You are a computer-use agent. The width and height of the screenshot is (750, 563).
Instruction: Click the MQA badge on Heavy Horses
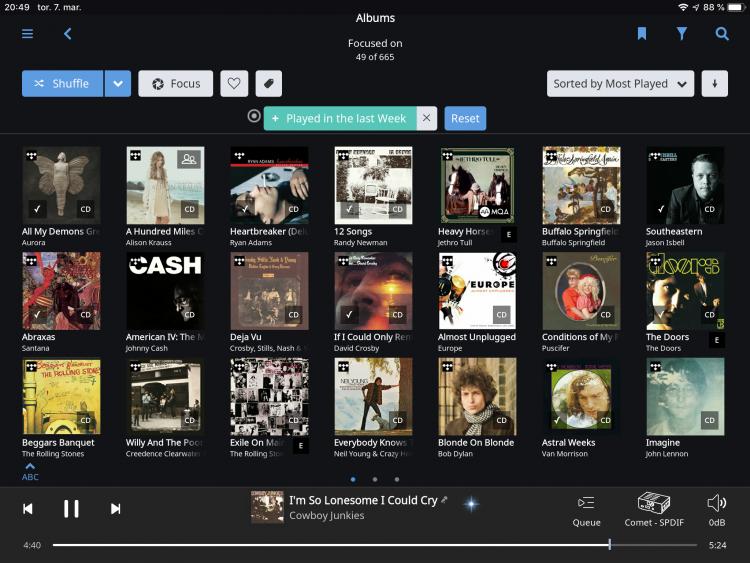[x=494, y=211]
